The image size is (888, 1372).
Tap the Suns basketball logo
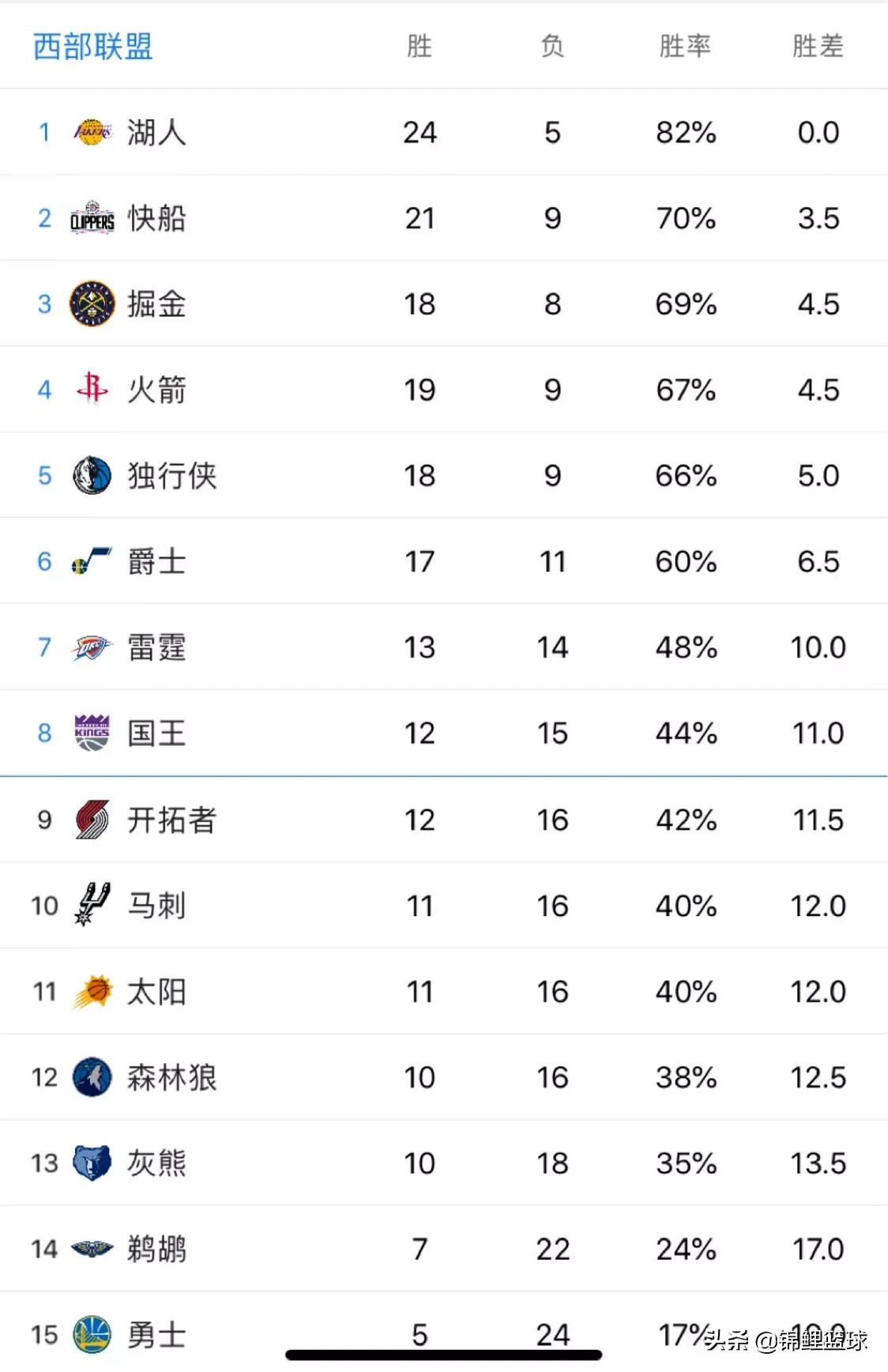click(92, 991)
